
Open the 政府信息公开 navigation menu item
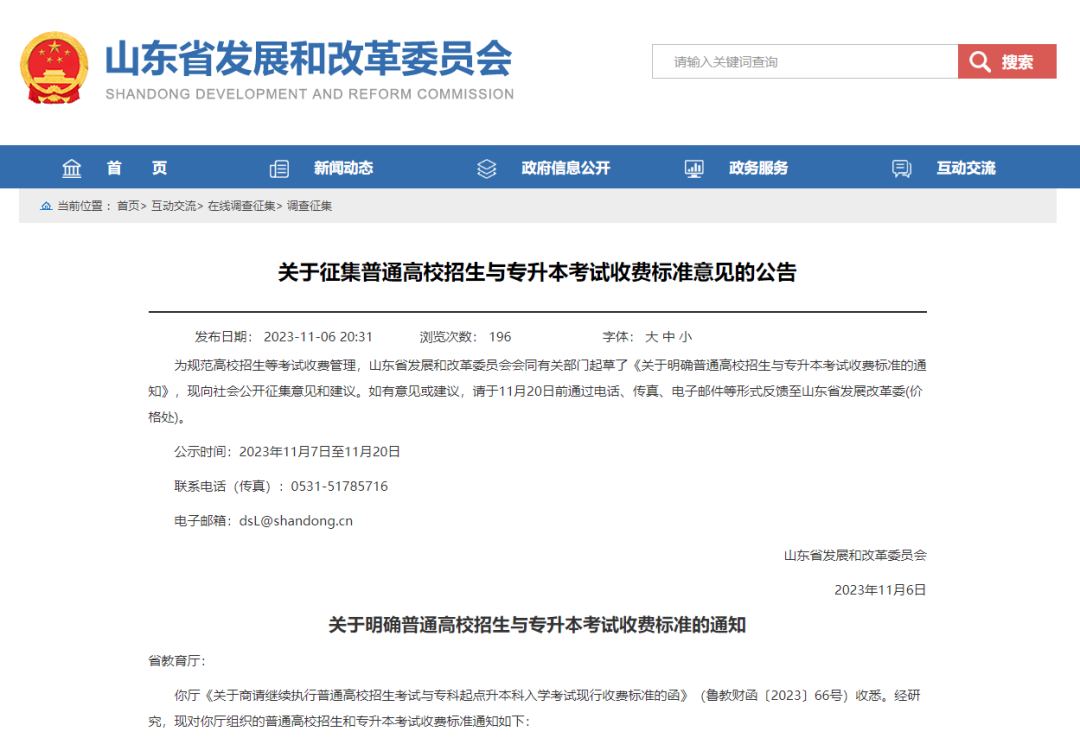(x=565, y=168)
